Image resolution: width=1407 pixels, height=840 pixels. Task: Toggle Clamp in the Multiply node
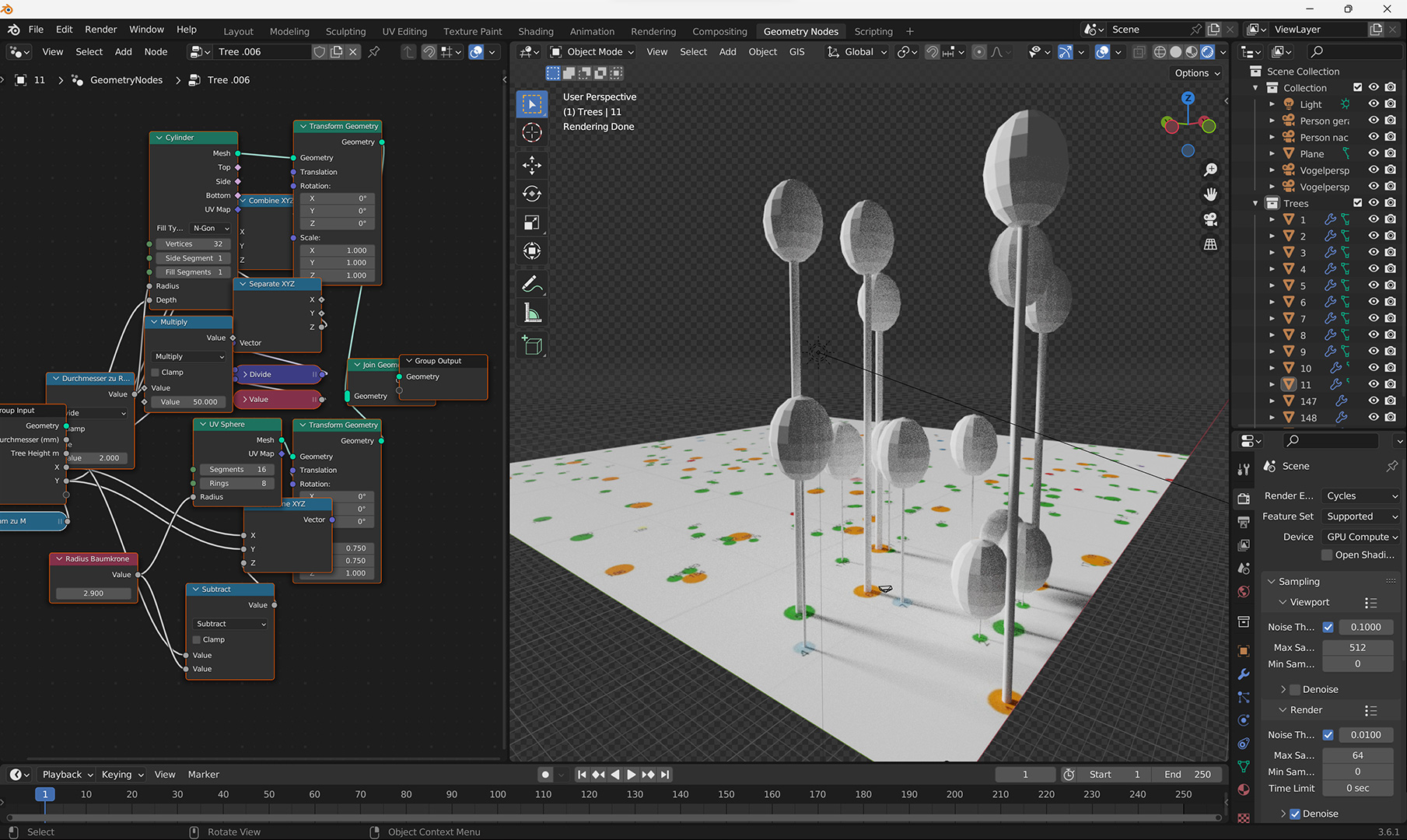tap(156, 373)
